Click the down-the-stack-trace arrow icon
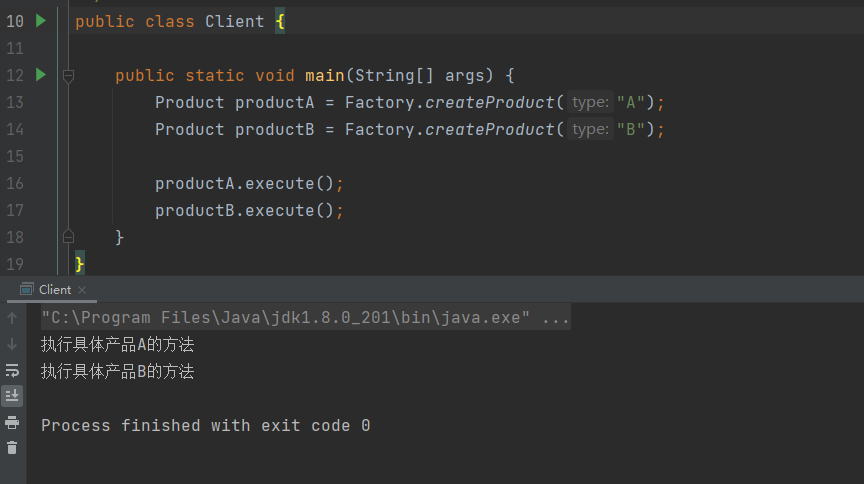Image resolution: width=864 pixels, height=484 pixels. coord(12,345)
